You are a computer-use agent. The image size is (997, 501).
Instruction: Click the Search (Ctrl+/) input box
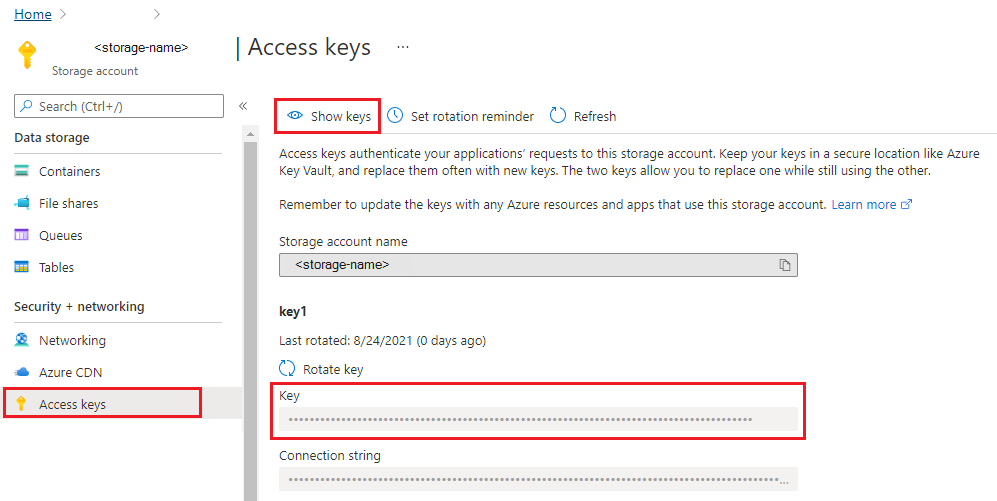tap(120, 106)
